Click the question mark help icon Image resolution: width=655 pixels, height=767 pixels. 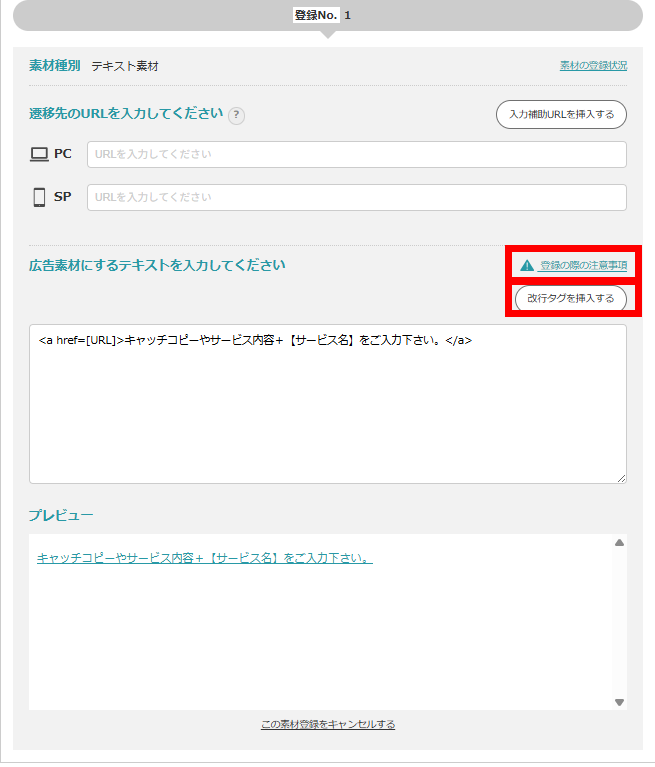pyautogui.click(x=236, y=115)
